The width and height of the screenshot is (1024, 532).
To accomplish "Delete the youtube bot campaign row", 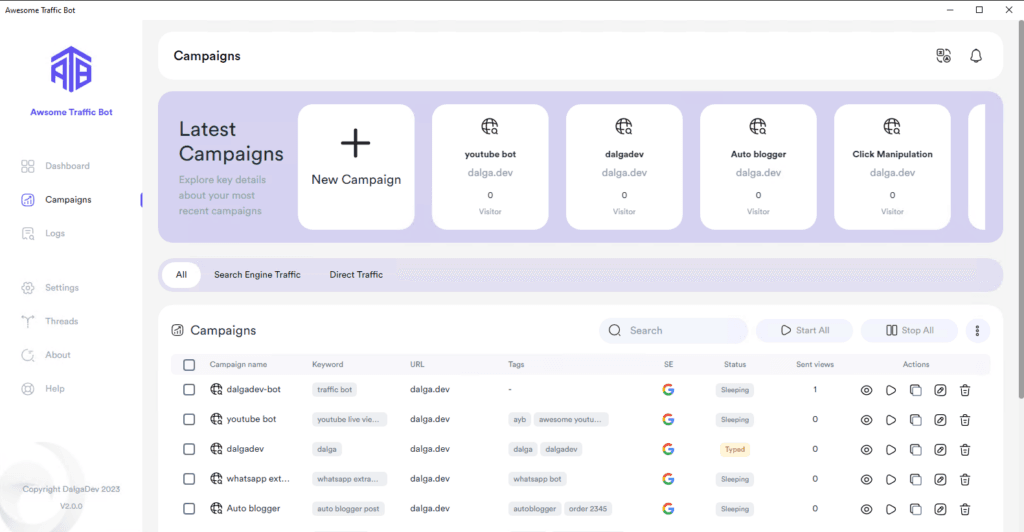I will coord(965,420).
